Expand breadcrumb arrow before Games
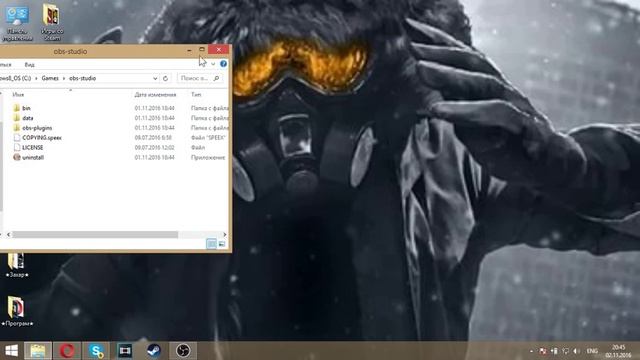The image size is (640, 360). 36,78
